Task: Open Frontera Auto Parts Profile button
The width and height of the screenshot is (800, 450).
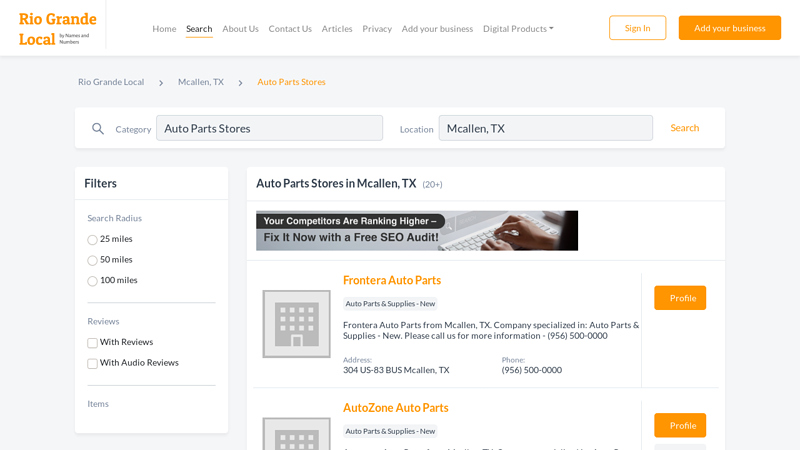Action: (x=680, y=298)
